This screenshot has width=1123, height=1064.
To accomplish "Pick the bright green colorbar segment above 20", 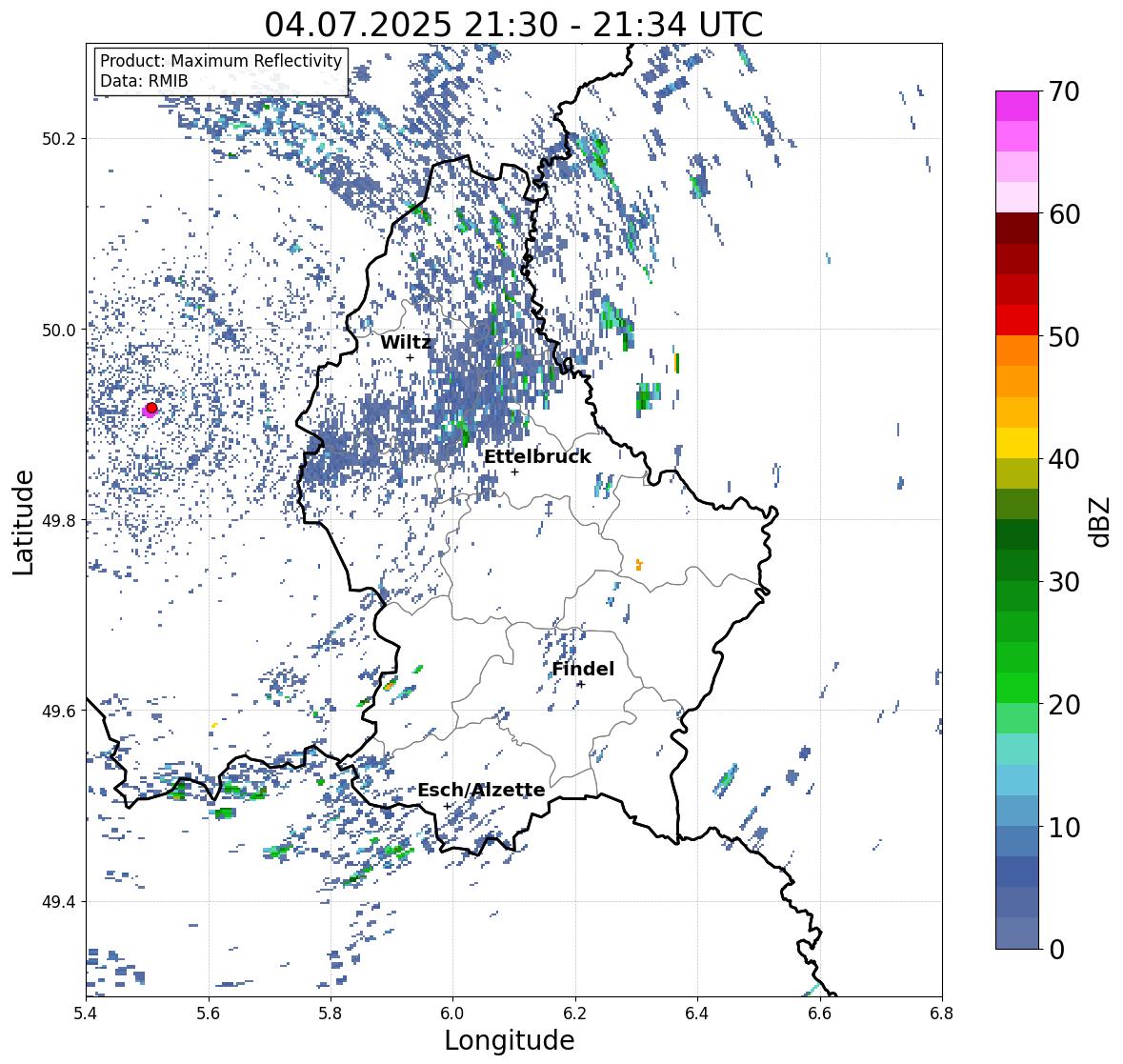I will pyautogui.click(x=1017, y=688).
